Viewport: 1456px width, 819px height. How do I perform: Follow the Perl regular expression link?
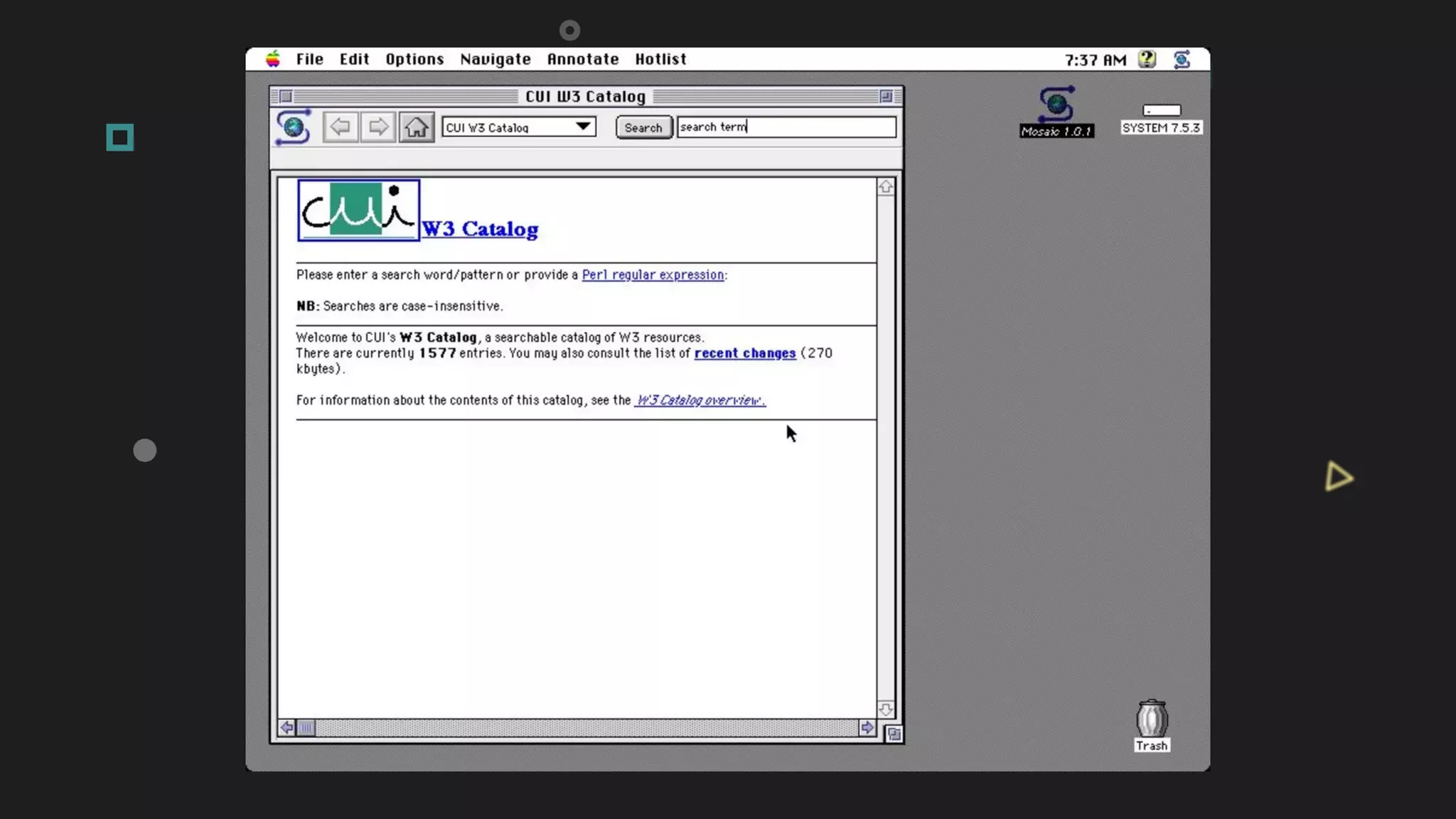tap(653, 275)
